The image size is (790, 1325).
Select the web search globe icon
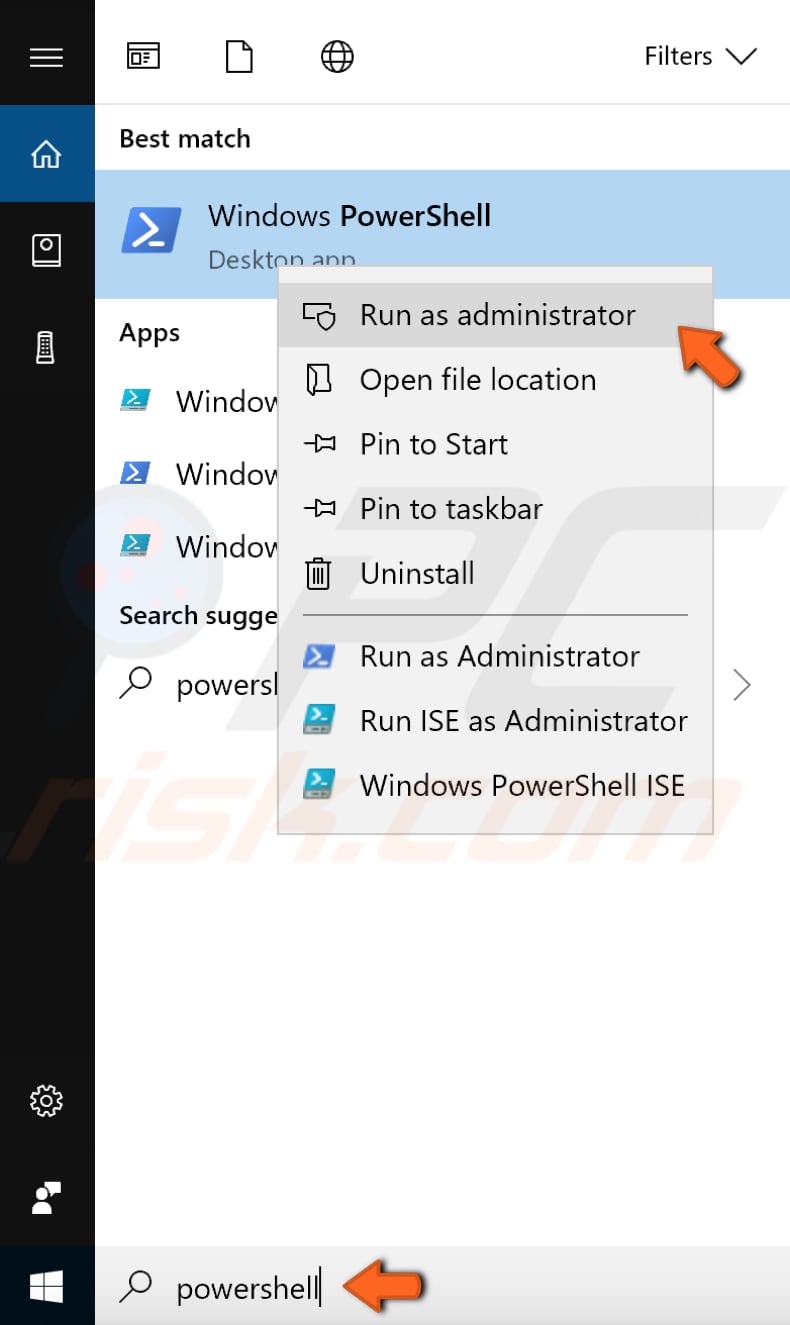coord(336,56)
